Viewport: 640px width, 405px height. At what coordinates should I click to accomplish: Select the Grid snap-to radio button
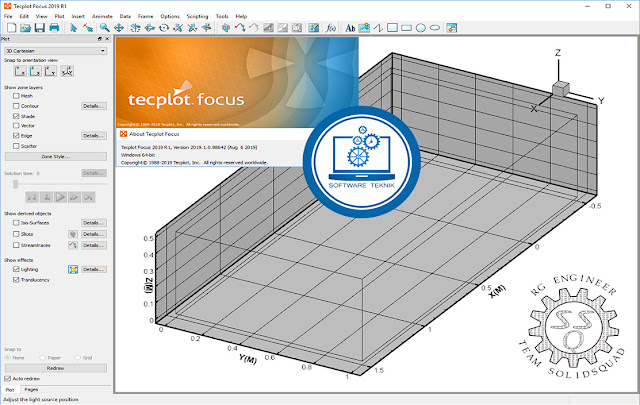(78, 358)
